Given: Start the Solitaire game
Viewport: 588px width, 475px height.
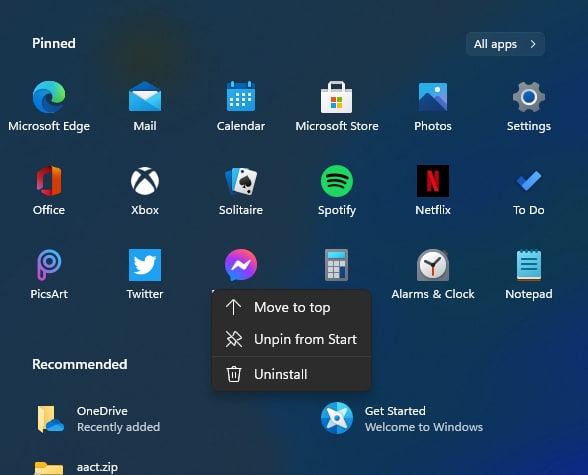Looking at the screenshot, I should (x=241, y=191).
